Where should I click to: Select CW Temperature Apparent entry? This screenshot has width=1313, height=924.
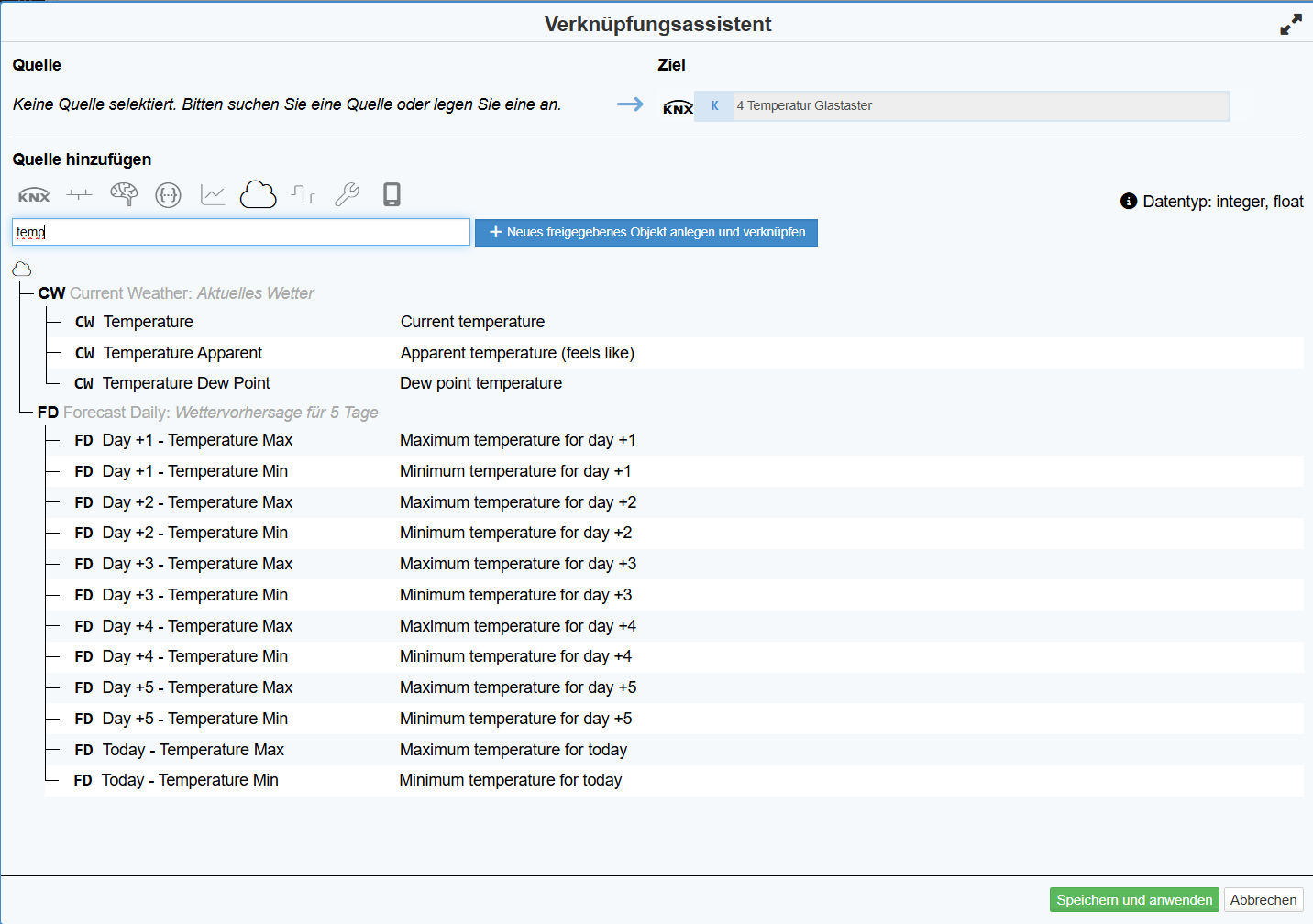tap(182, 353)
